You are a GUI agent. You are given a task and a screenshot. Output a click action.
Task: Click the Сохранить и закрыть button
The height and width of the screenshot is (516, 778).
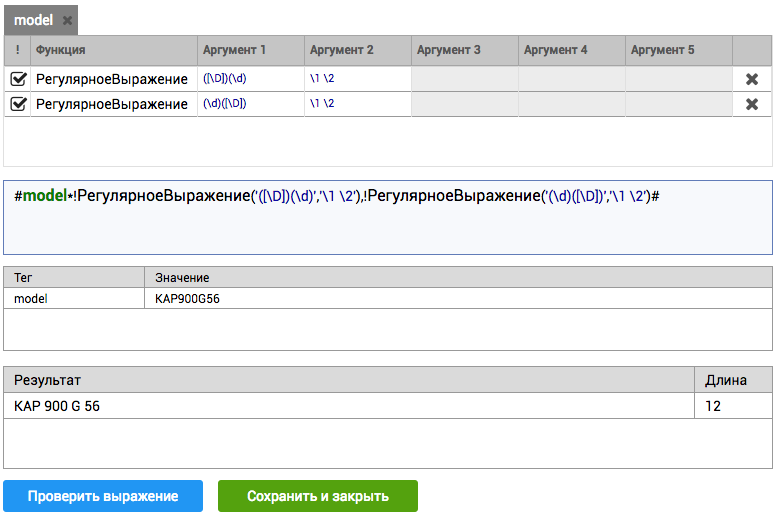pyautogui.click(x=317, y=496)
